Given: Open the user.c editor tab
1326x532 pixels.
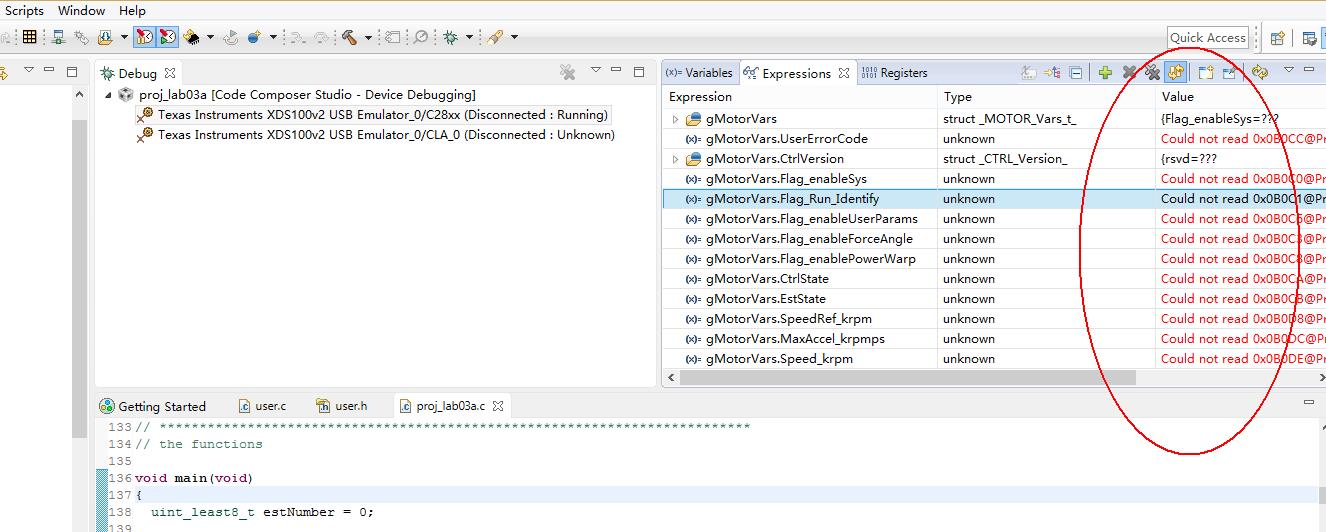Looking at the screenshot, I should (x=262, y=405).
